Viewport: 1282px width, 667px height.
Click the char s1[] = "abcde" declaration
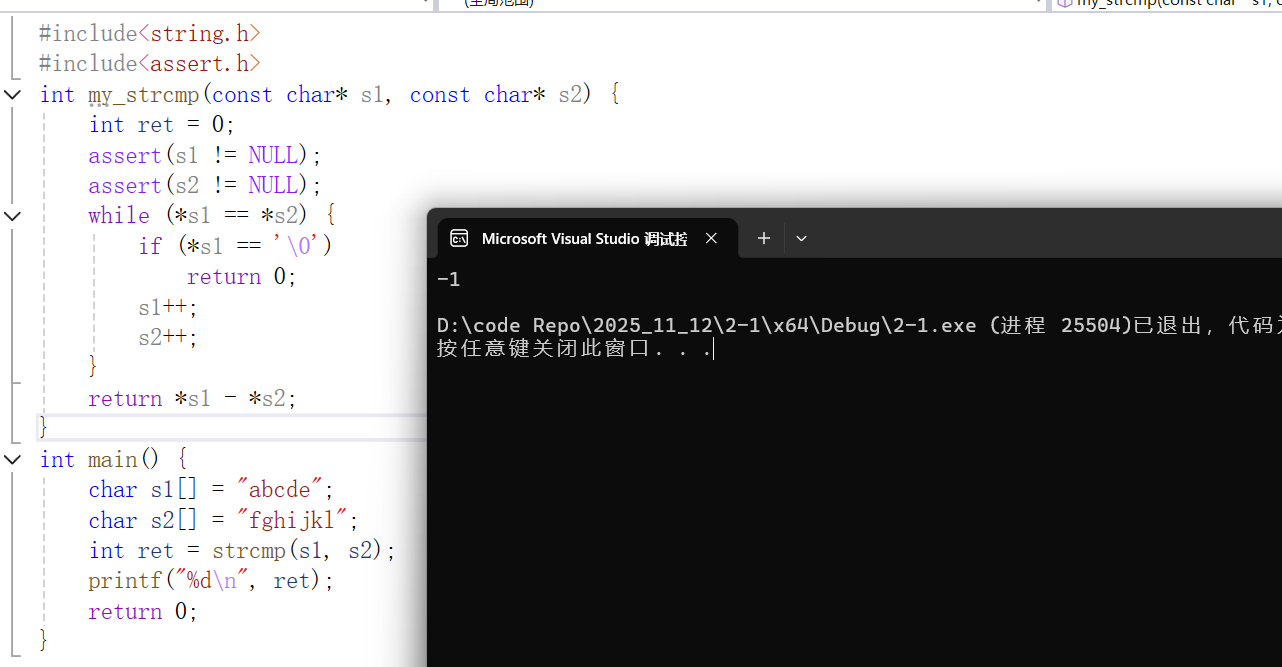(x=211, y=490)
